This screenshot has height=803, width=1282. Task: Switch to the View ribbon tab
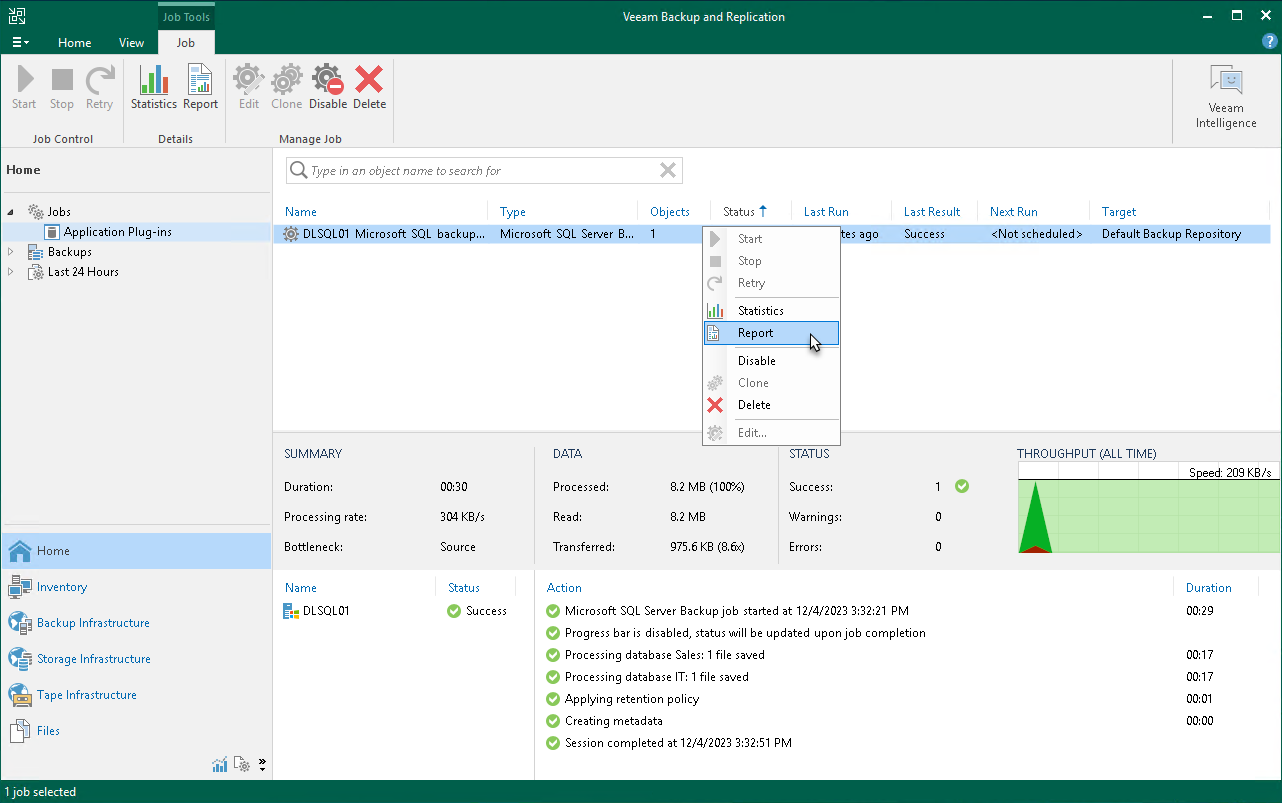[131, 43]
